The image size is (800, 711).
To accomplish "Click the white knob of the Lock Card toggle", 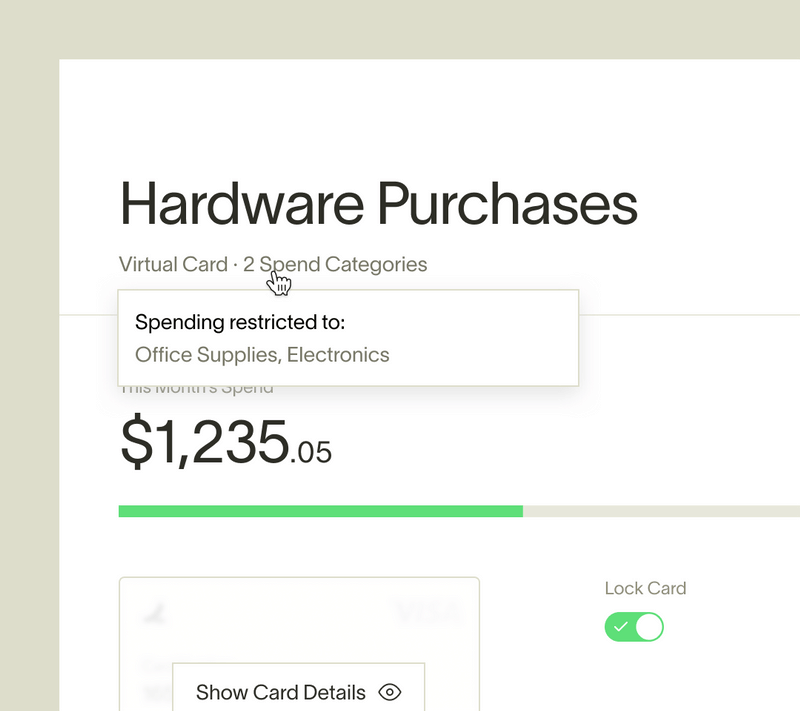I will 649,627.
